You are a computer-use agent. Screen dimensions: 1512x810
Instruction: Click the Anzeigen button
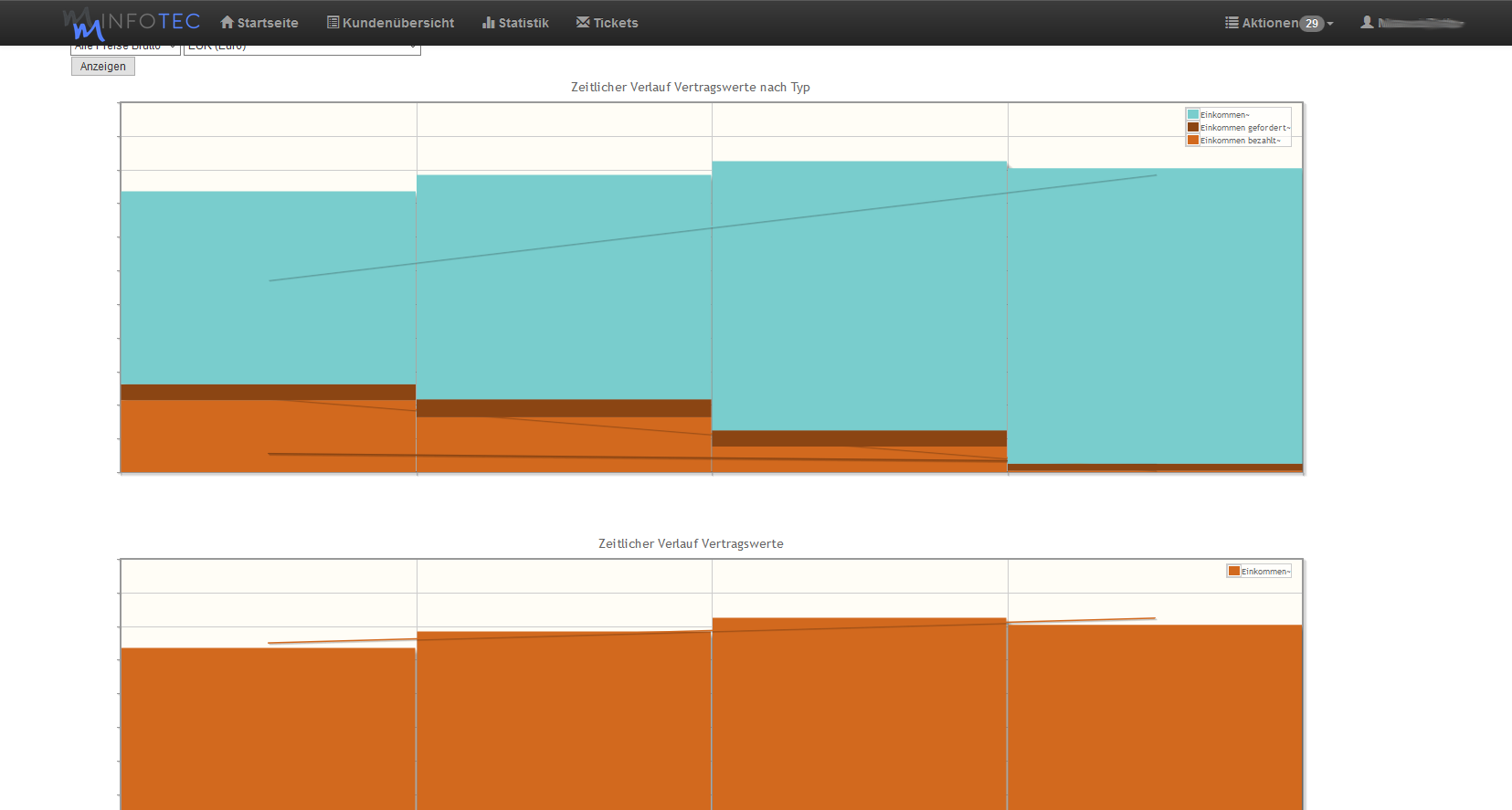point(103,67)
